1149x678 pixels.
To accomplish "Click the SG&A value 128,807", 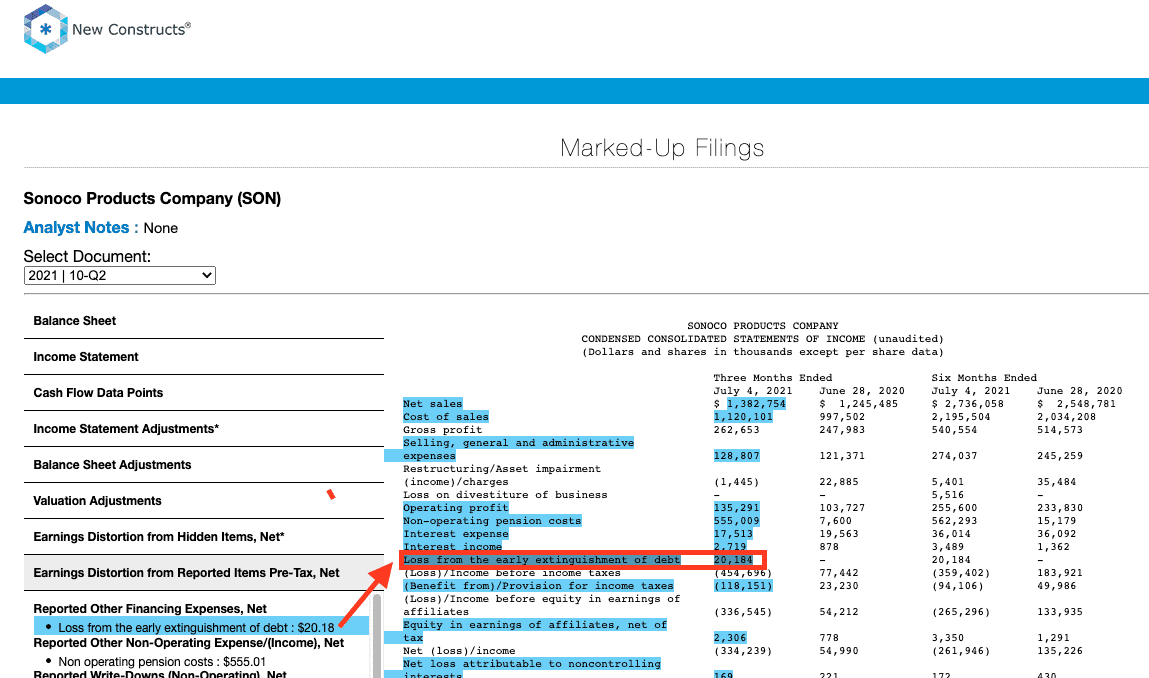I will tap(736, 456).
